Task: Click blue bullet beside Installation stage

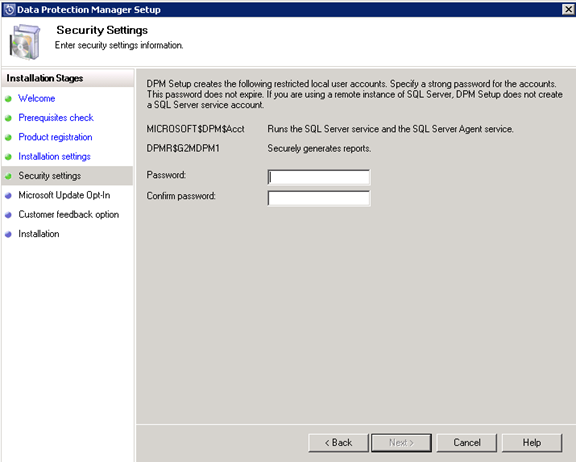Action: click(8, 234)
